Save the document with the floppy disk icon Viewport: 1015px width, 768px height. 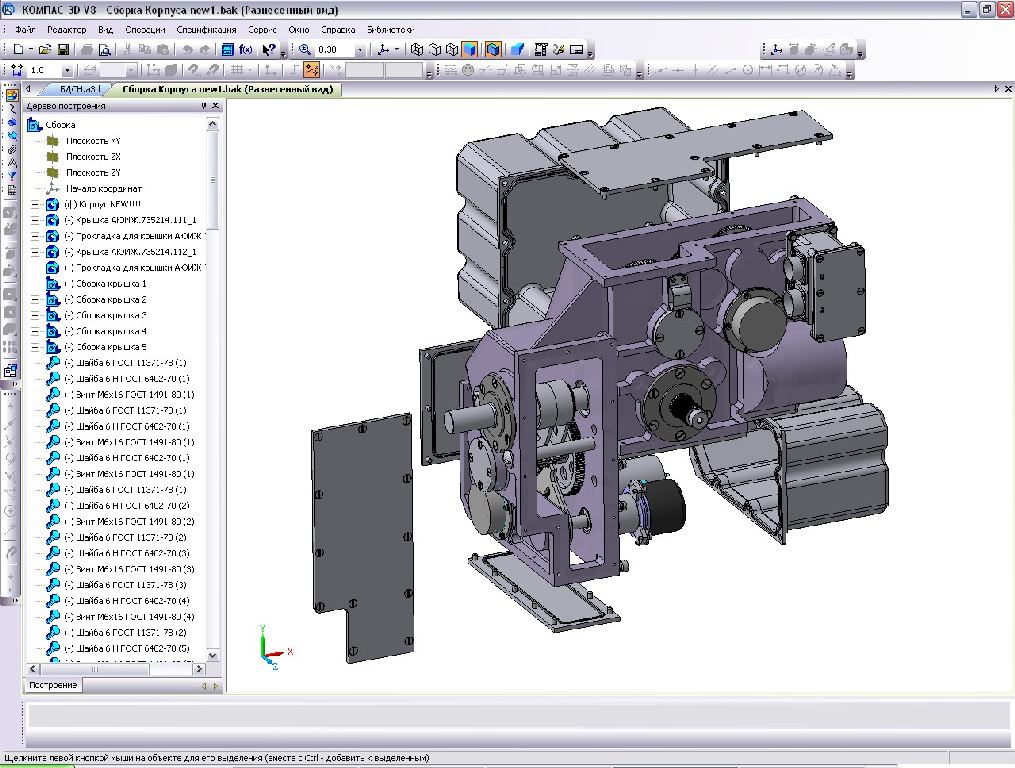click(x=63, y=49)
